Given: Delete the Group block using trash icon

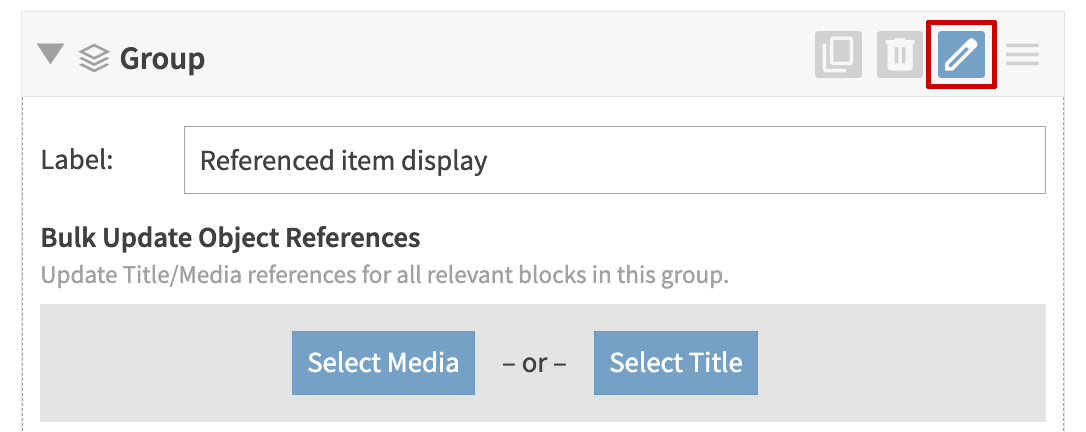Looking at the screenshot, I should click(900, 55).
